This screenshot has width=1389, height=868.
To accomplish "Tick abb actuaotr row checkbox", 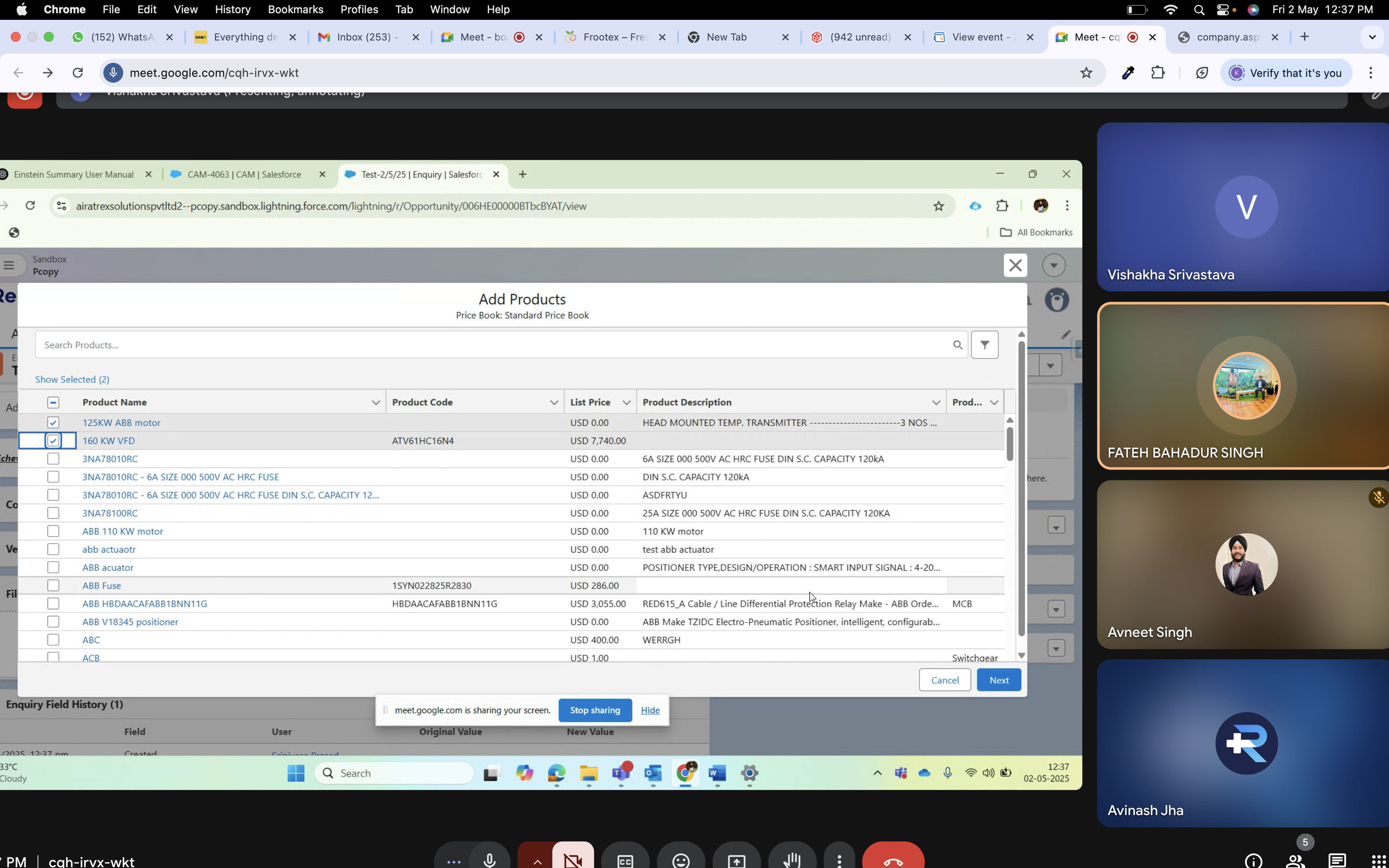I will (53, 549).
